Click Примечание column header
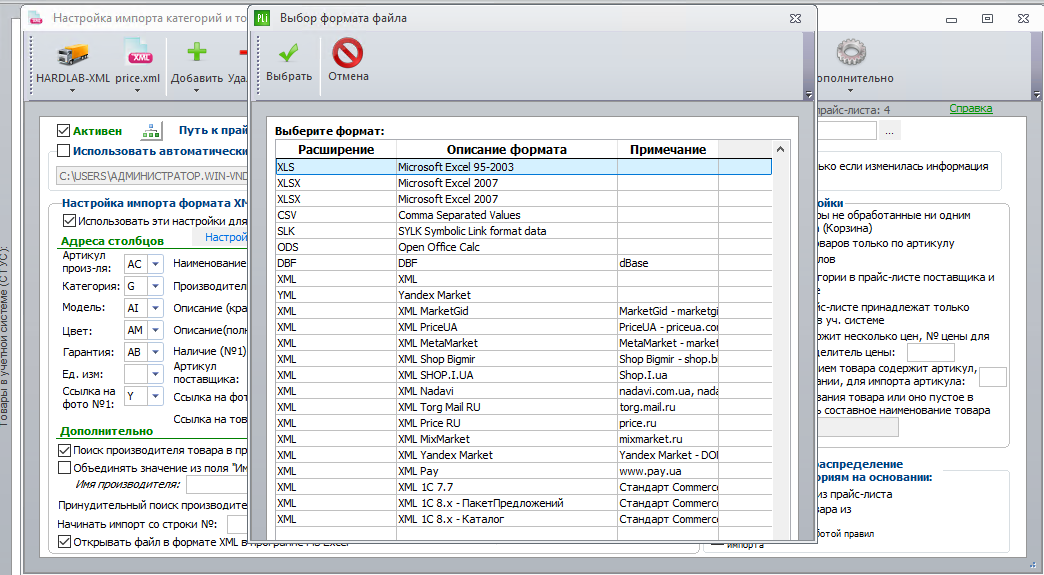Image resolution: width=1044 pixels, height=575 pixels. tap(668, 150)
